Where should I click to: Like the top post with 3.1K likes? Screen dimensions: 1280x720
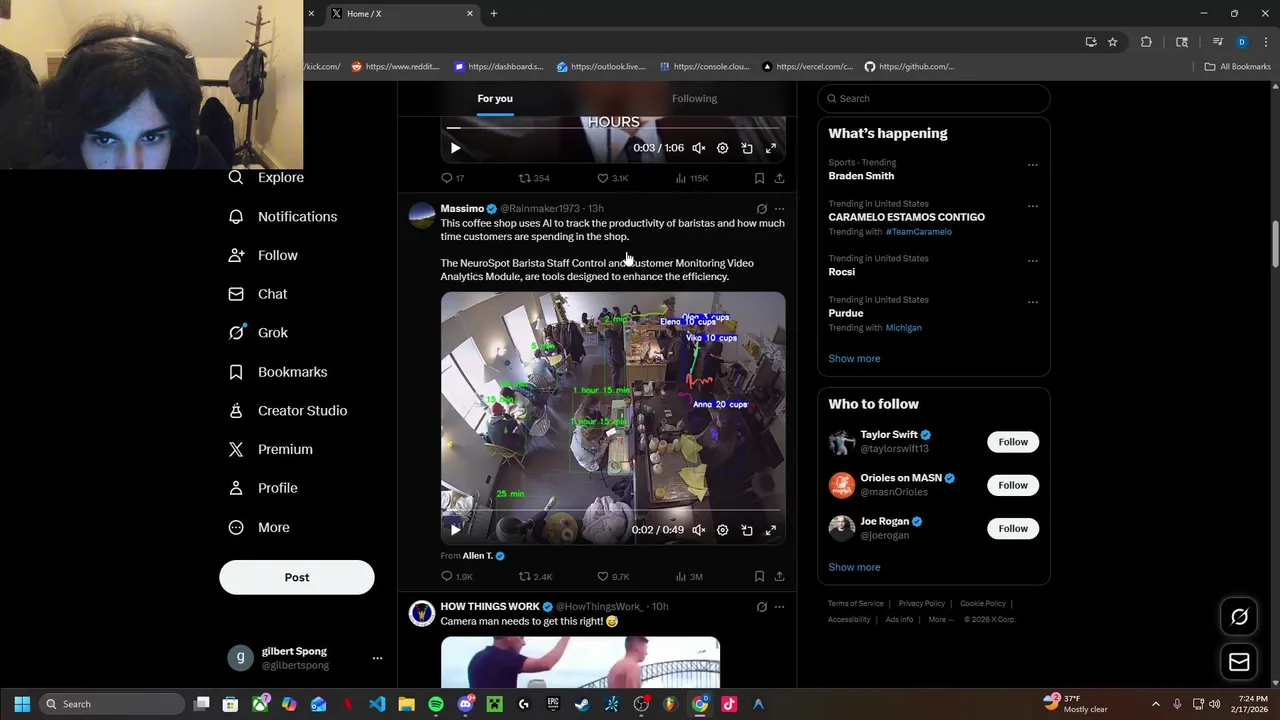tap(612, 178)
